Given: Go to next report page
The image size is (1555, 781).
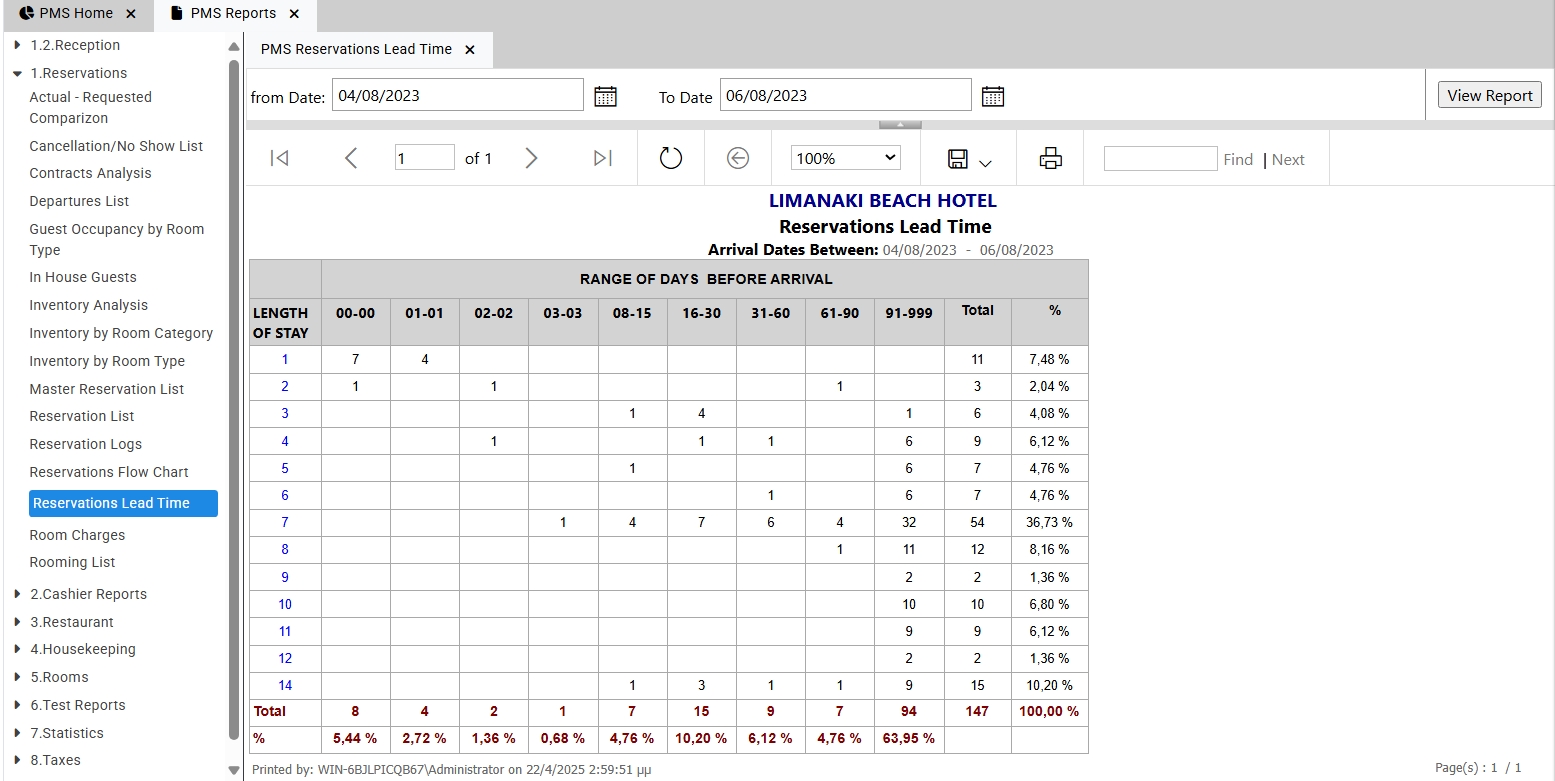Looking at the screenshot, I should [531, 158].
